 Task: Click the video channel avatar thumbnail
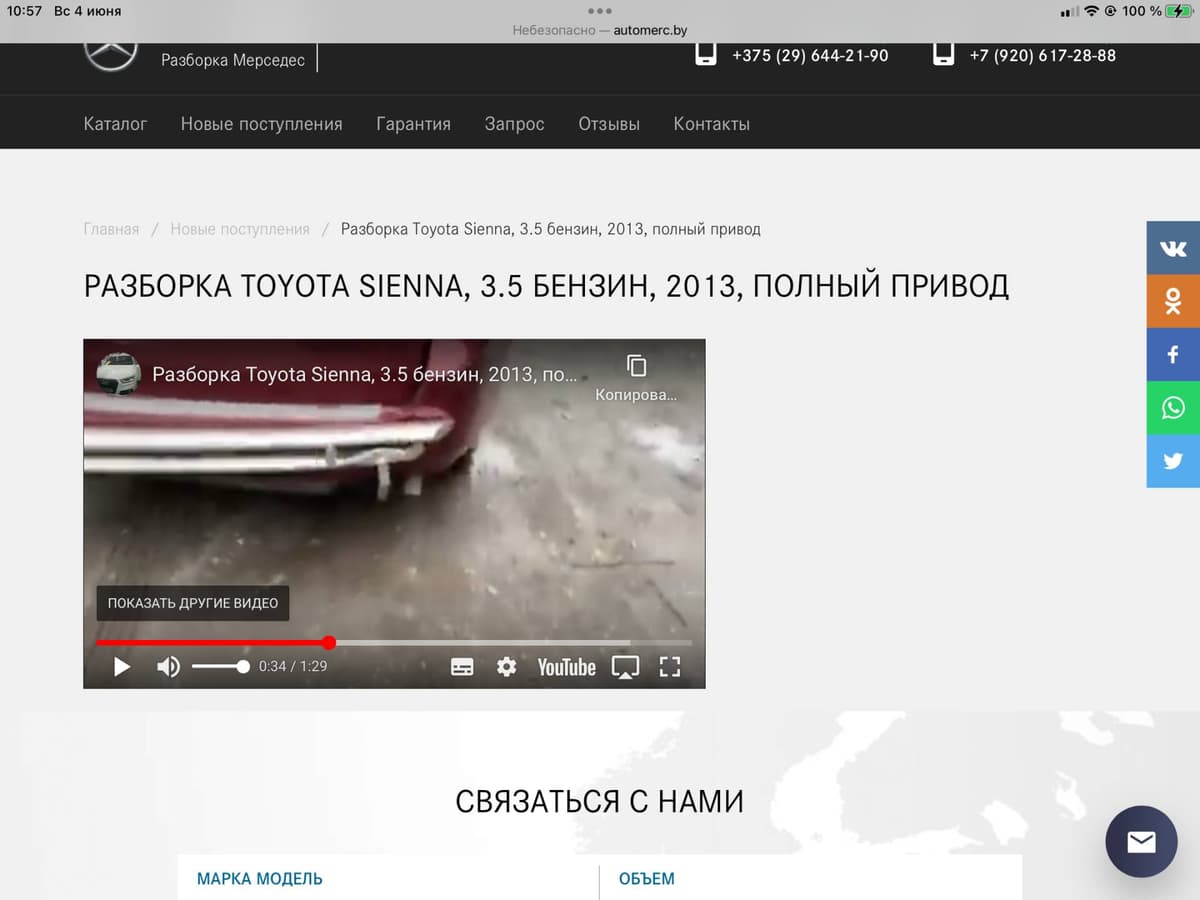click(118, 375)
